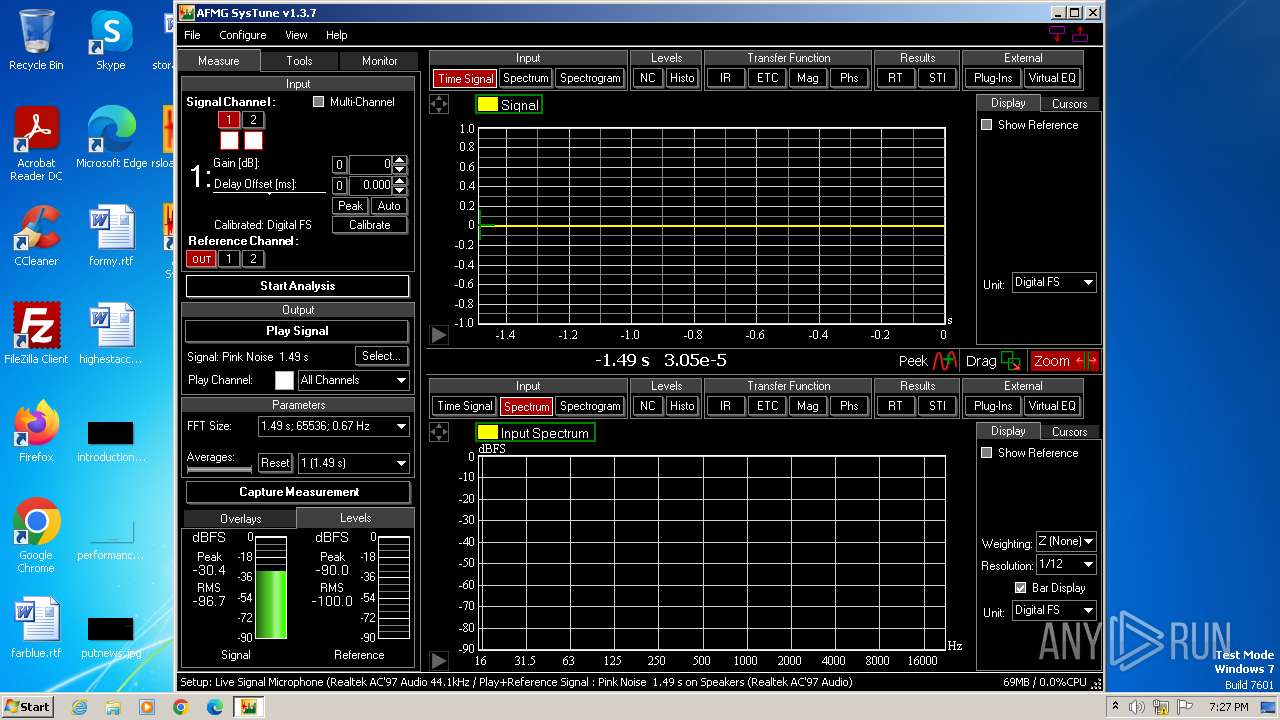The height and width of the screenshot is (720, 1280).
Task: Decrease Delay Offset with the down stepper
Action: (x=400, y=190)
